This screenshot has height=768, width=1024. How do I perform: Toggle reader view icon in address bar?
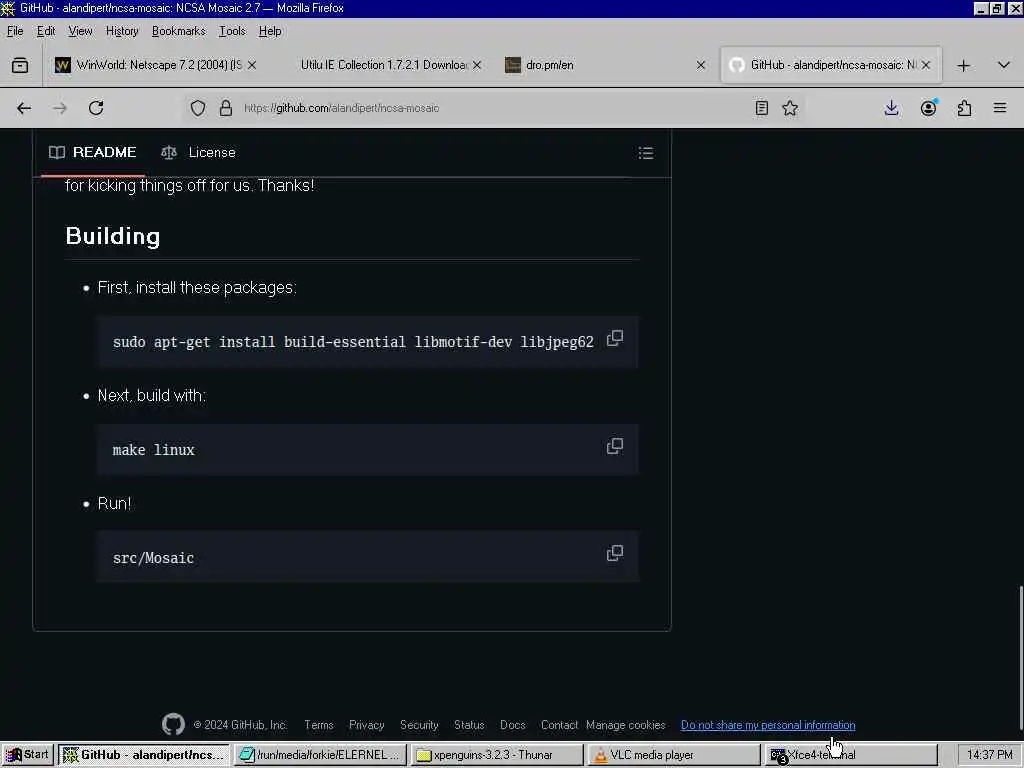pyautogui.click(x=761, y=108)
